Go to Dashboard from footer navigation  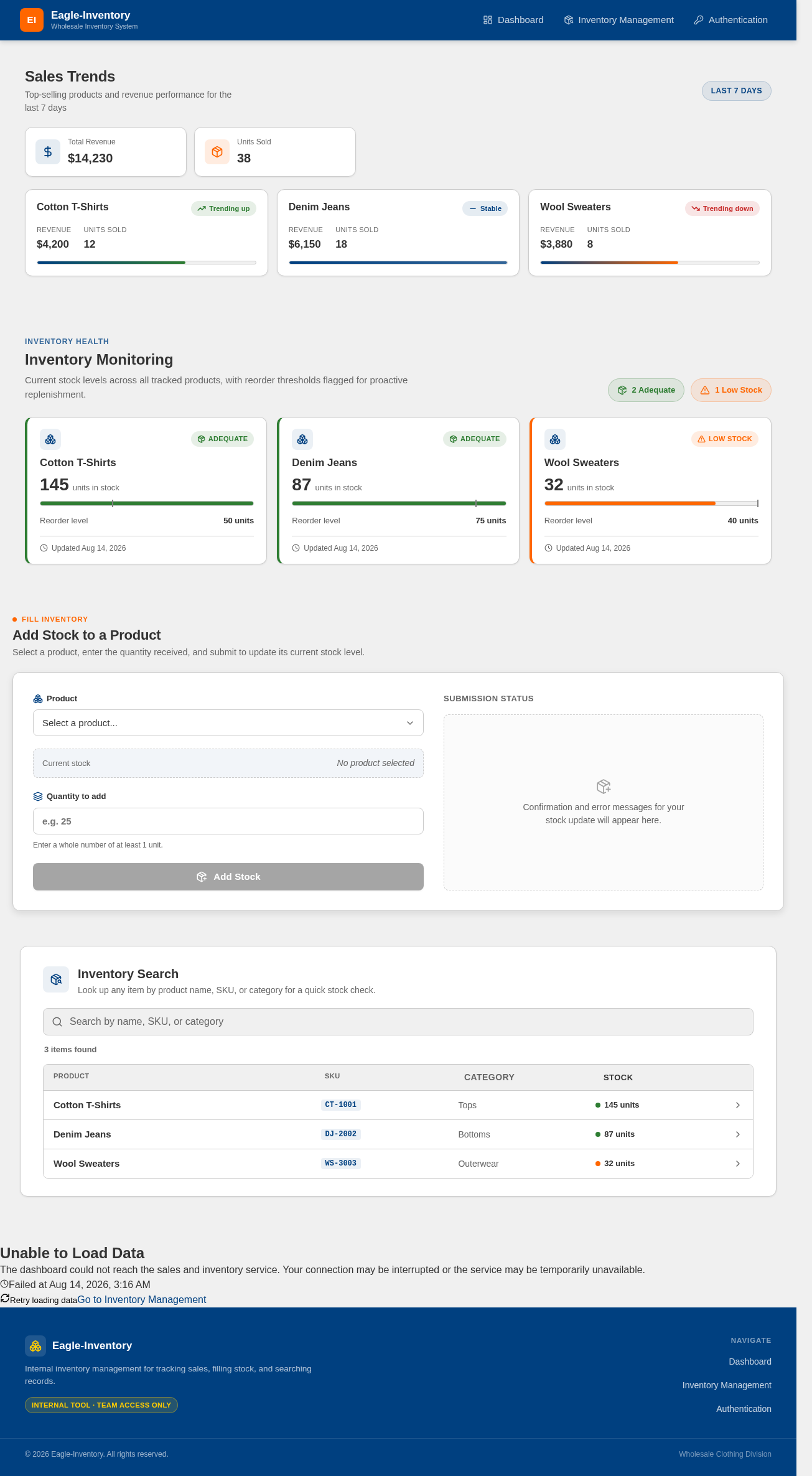point(750,1362)
